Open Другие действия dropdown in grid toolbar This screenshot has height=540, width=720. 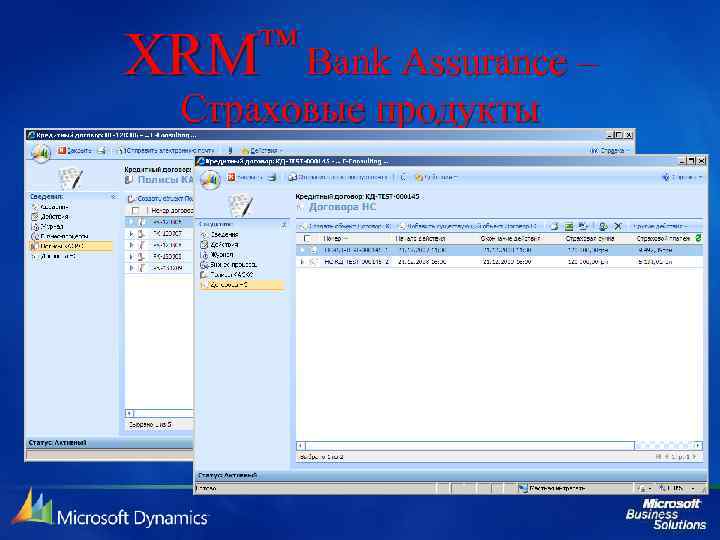point(660,226)
